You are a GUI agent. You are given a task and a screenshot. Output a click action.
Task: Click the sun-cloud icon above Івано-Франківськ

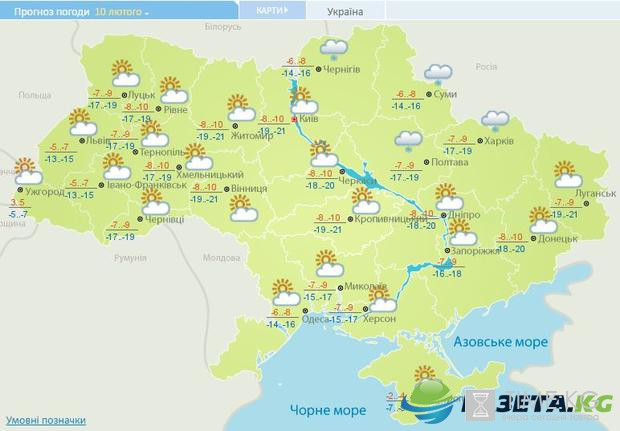pos(117,166)
